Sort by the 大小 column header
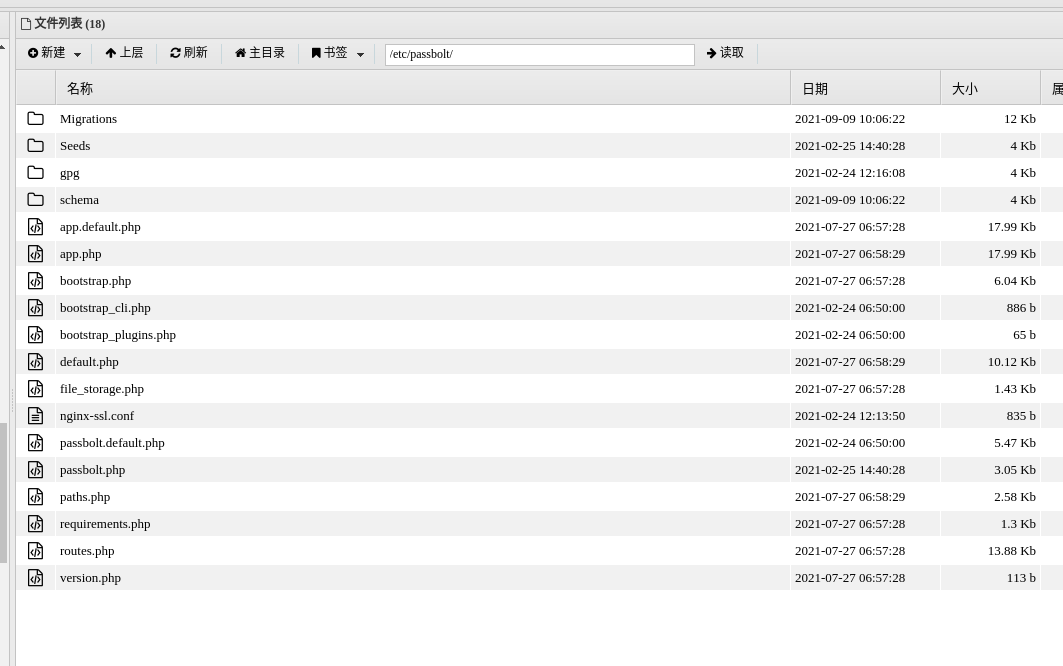Viewport: 1063px width, 666px height. coord(990,88)
